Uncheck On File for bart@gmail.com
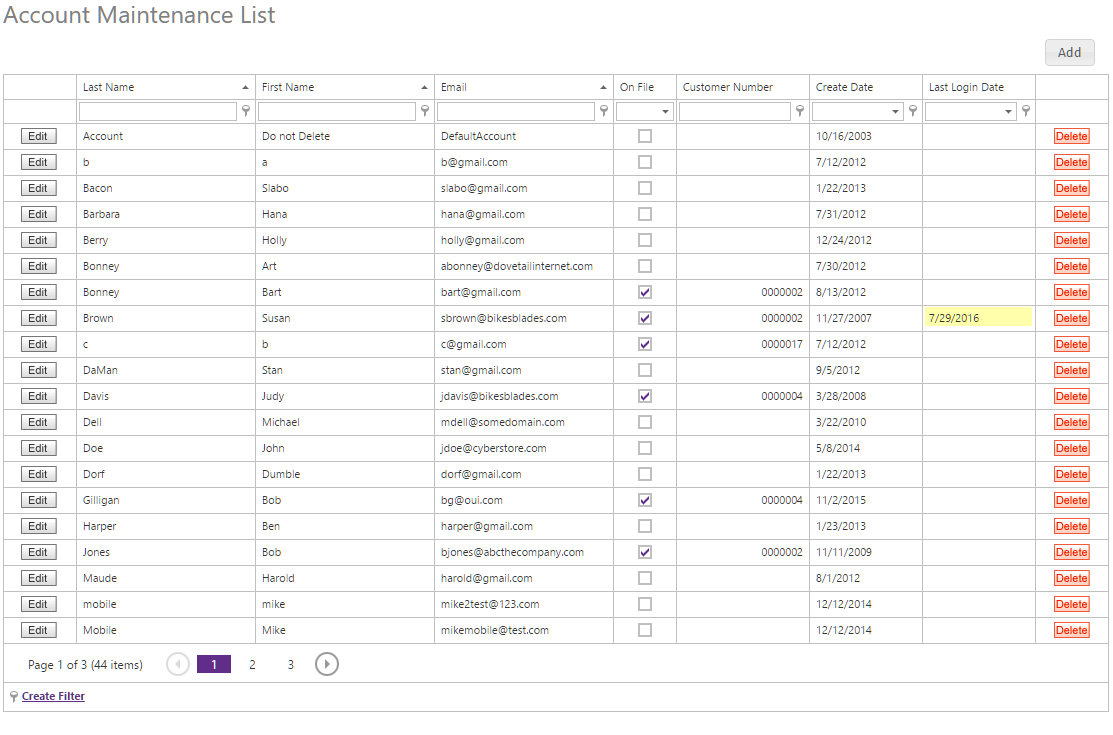The width and height of the screenshot is (1113, 735). (645, 292)
